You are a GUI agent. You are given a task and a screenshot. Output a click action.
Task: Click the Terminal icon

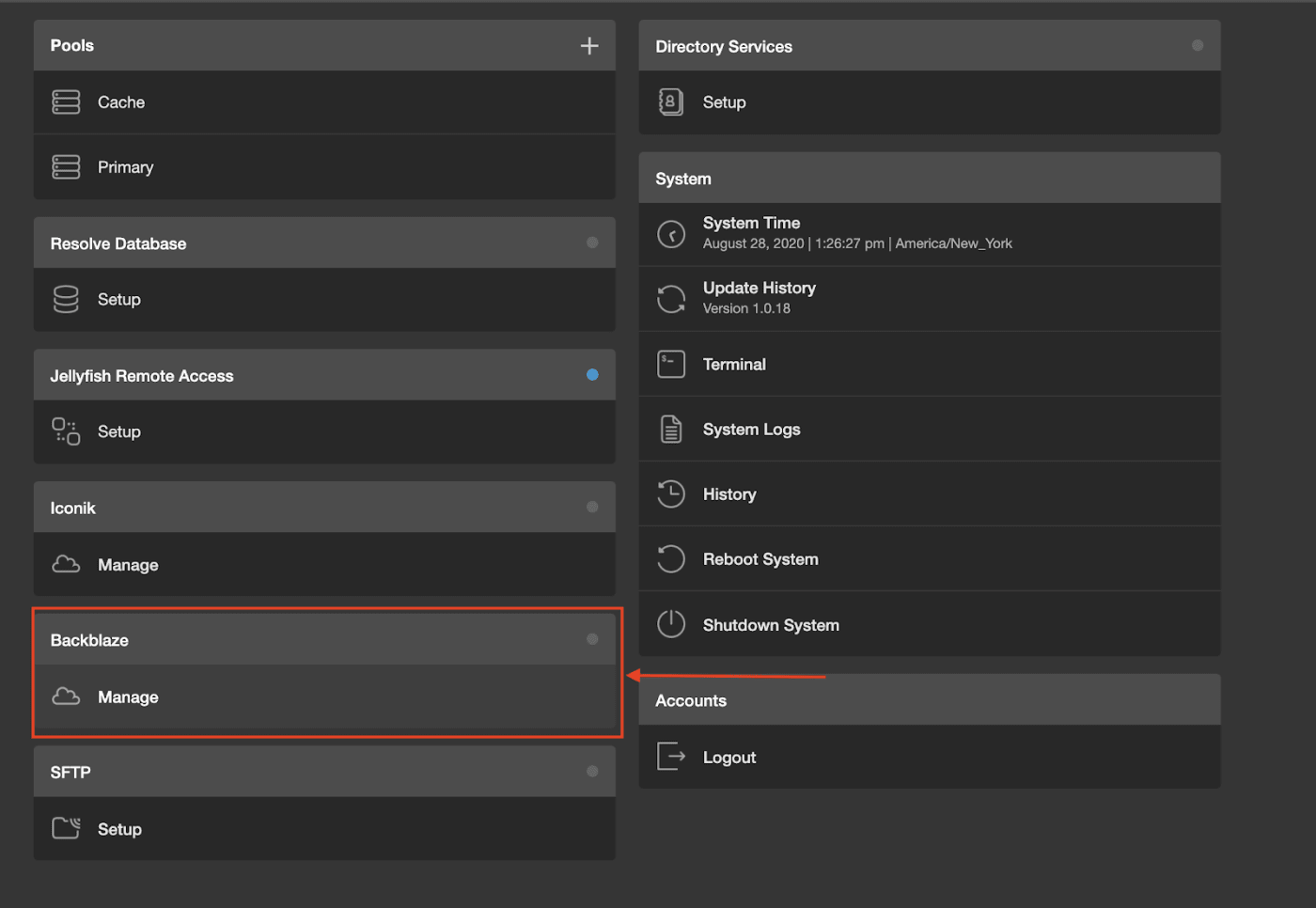click(671, 364)
